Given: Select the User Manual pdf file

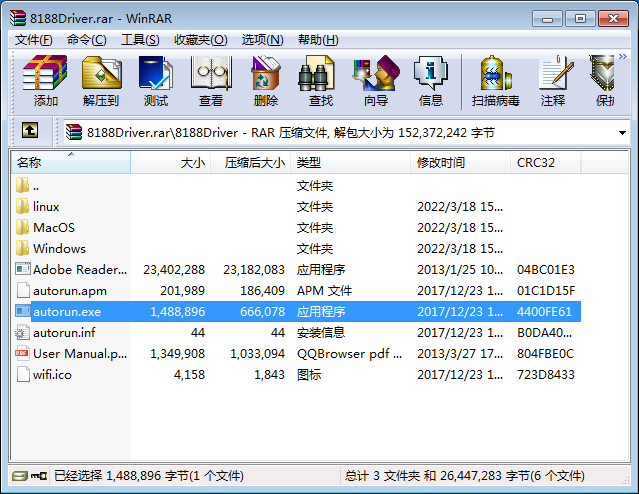Looking at the screenshot, I should (x=296, y=354).
